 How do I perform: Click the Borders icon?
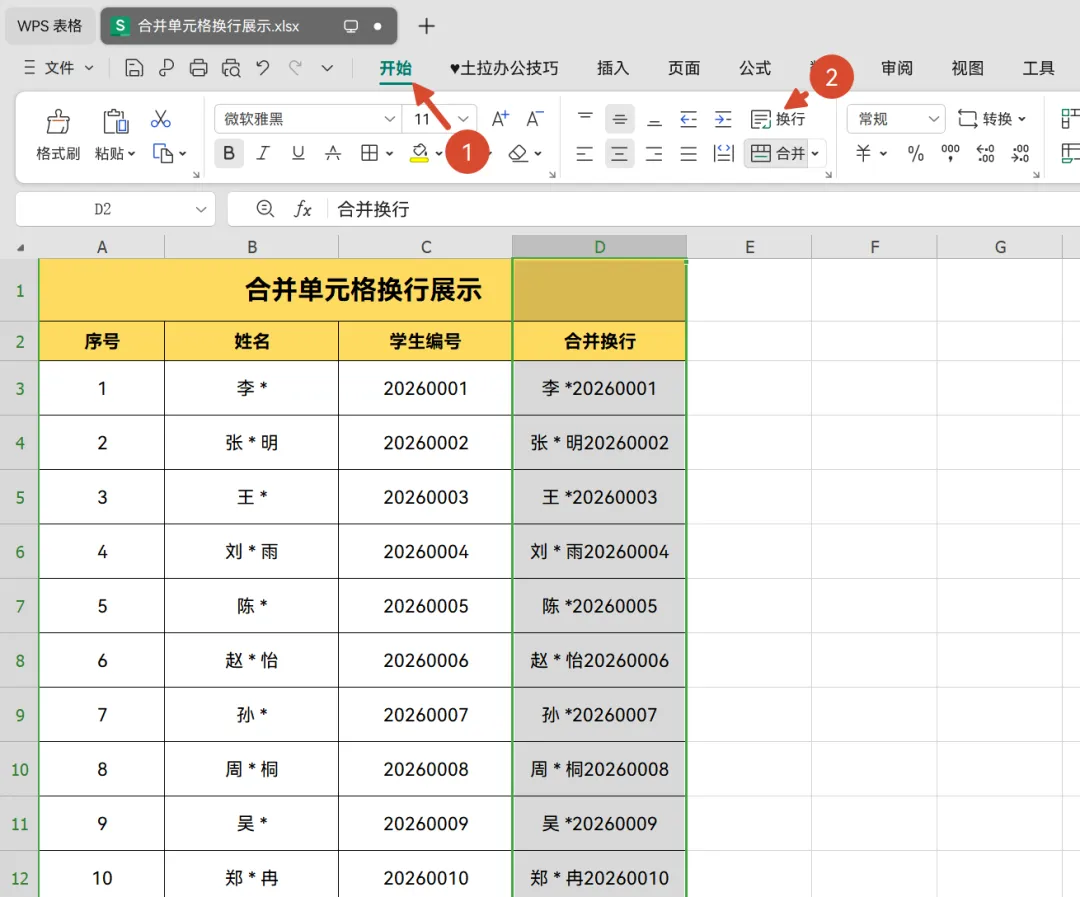(369, 153)
